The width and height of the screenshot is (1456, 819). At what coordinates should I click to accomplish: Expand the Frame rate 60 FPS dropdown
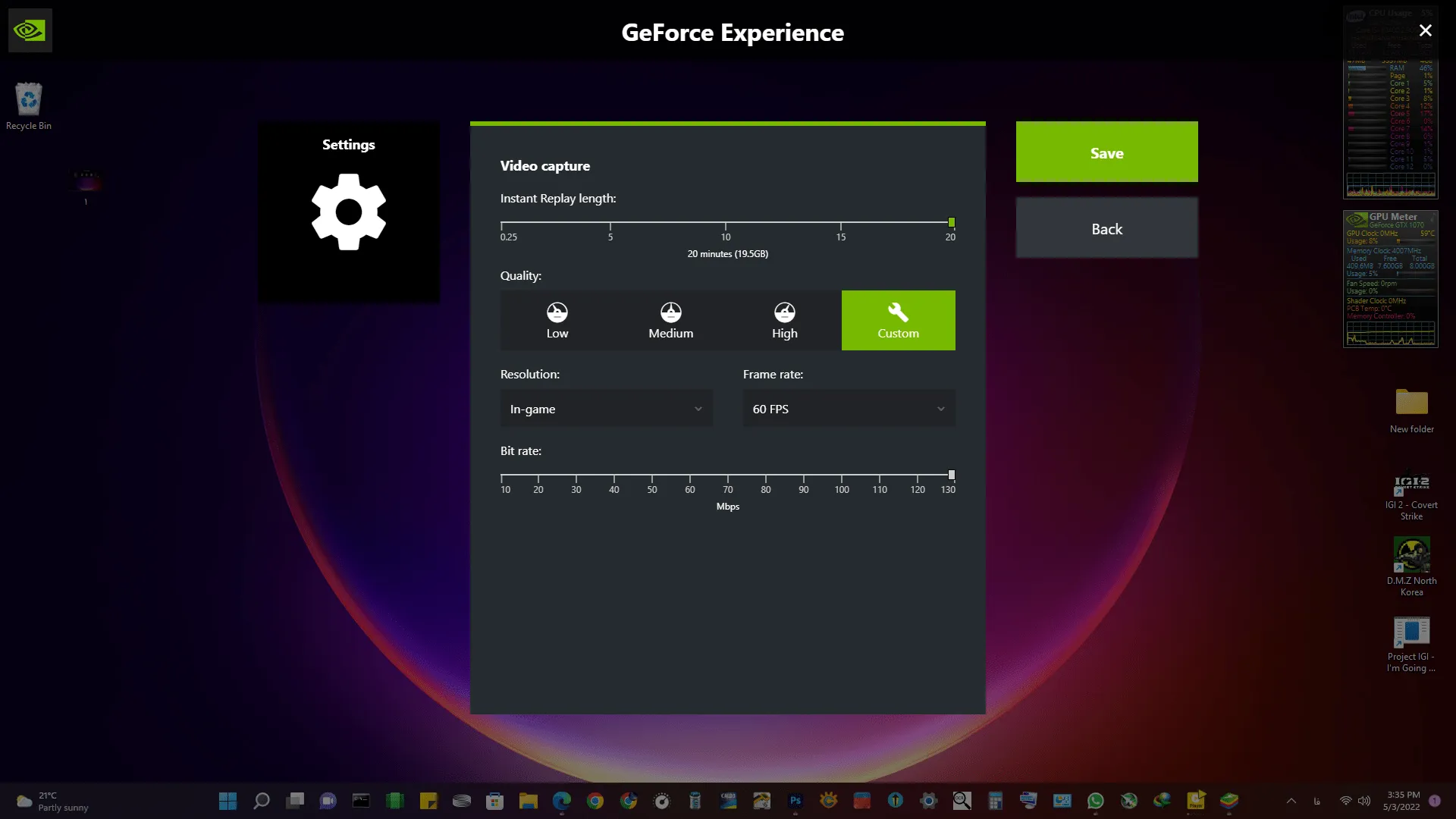(x=849, y=409)
